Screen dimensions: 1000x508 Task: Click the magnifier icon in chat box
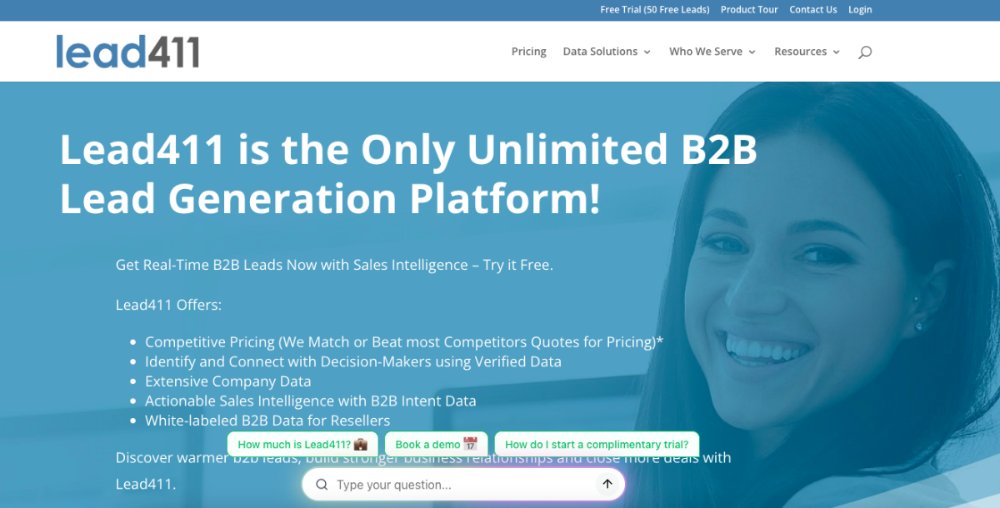[321, 485]
